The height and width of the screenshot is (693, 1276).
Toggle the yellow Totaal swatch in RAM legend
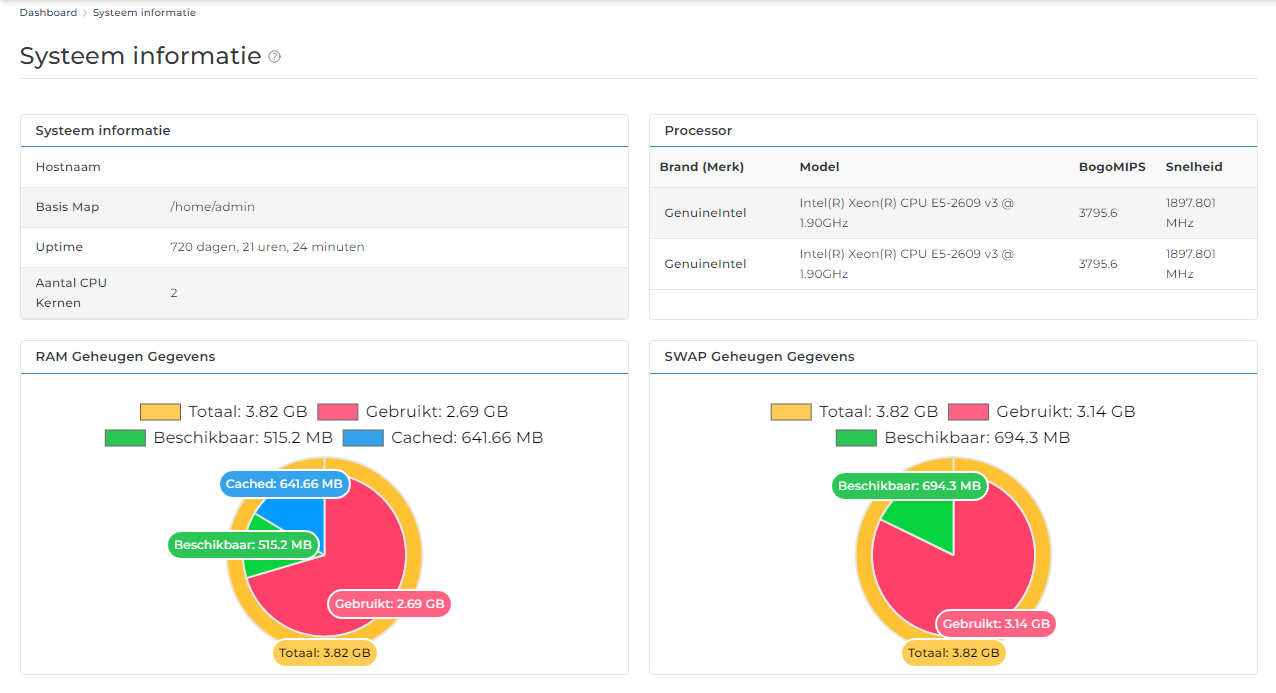click(160, 412)
